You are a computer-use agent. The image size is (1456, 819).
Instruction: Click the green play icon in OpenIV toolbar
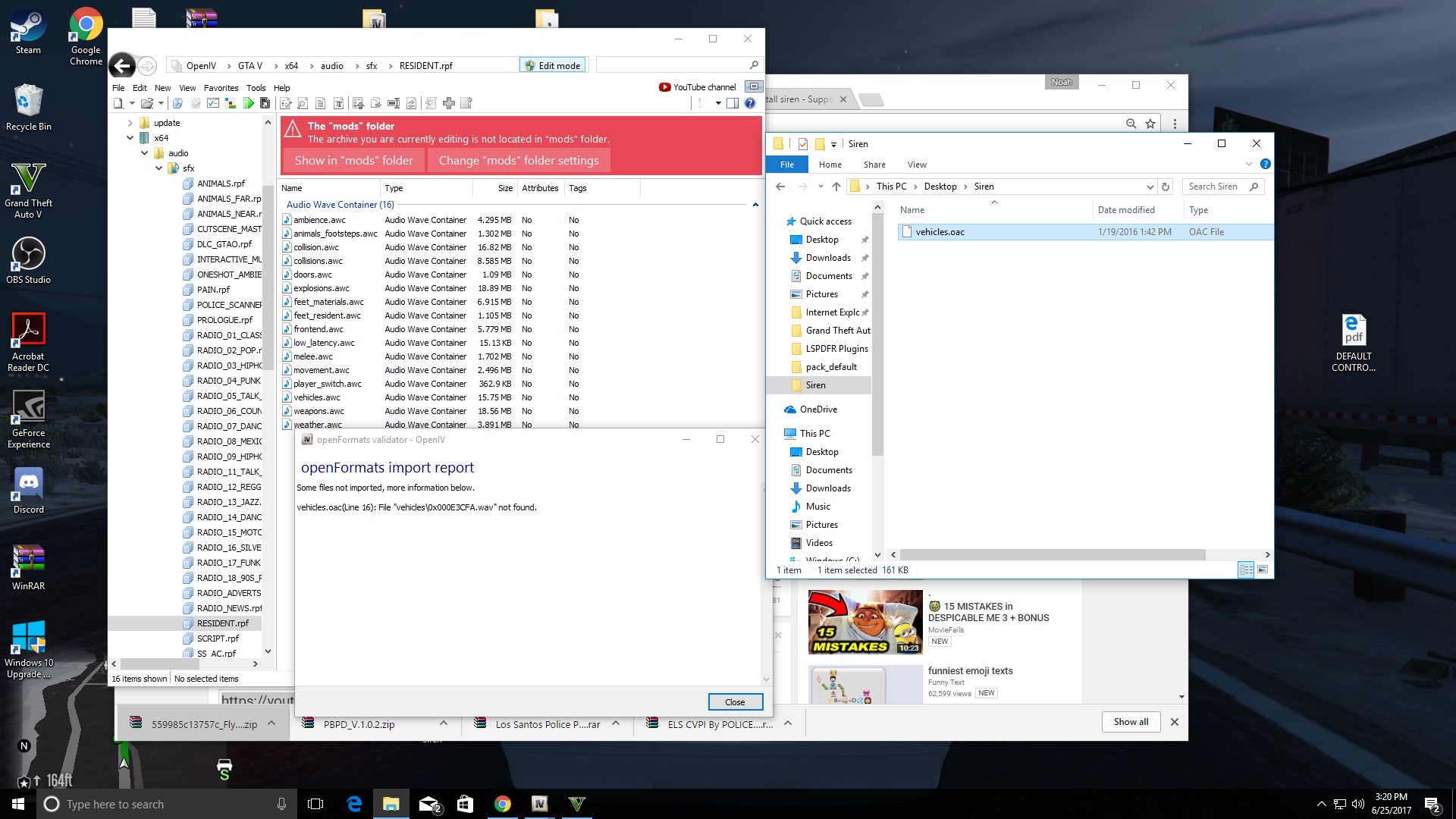(x=249, y=103)
